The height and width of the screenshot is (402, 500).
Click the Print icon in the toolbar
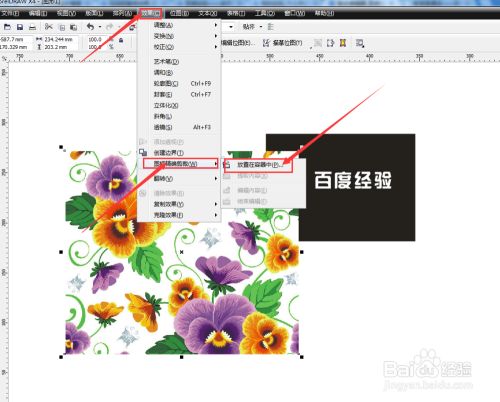[x=32, y=27]
